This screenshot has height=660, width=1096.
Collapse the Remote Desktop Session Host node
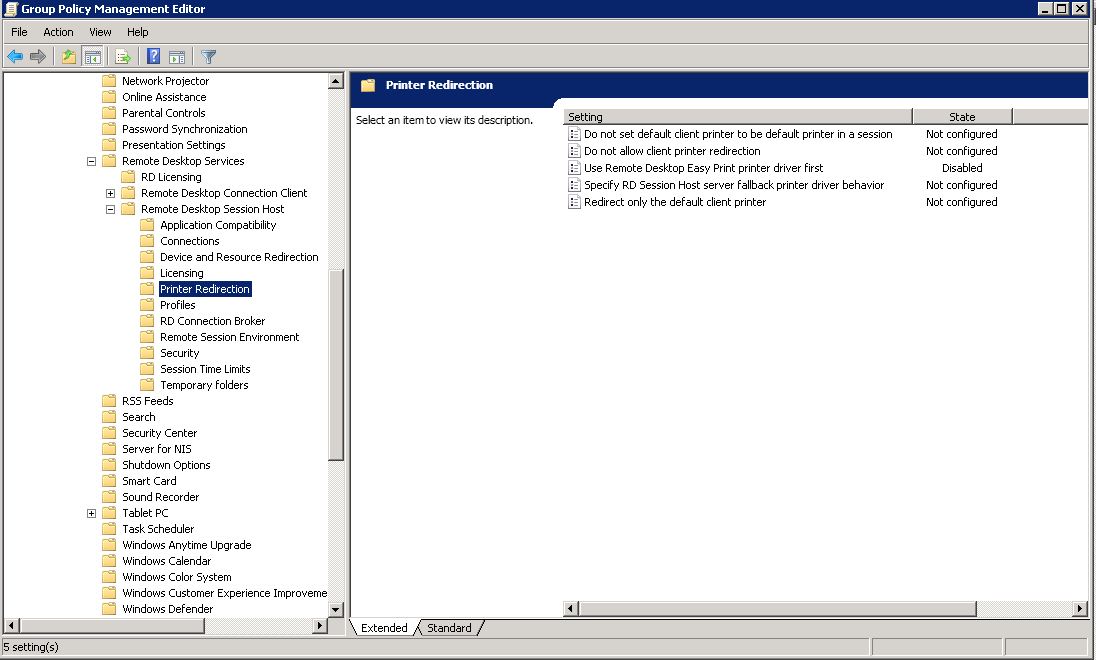pos(110,209)
